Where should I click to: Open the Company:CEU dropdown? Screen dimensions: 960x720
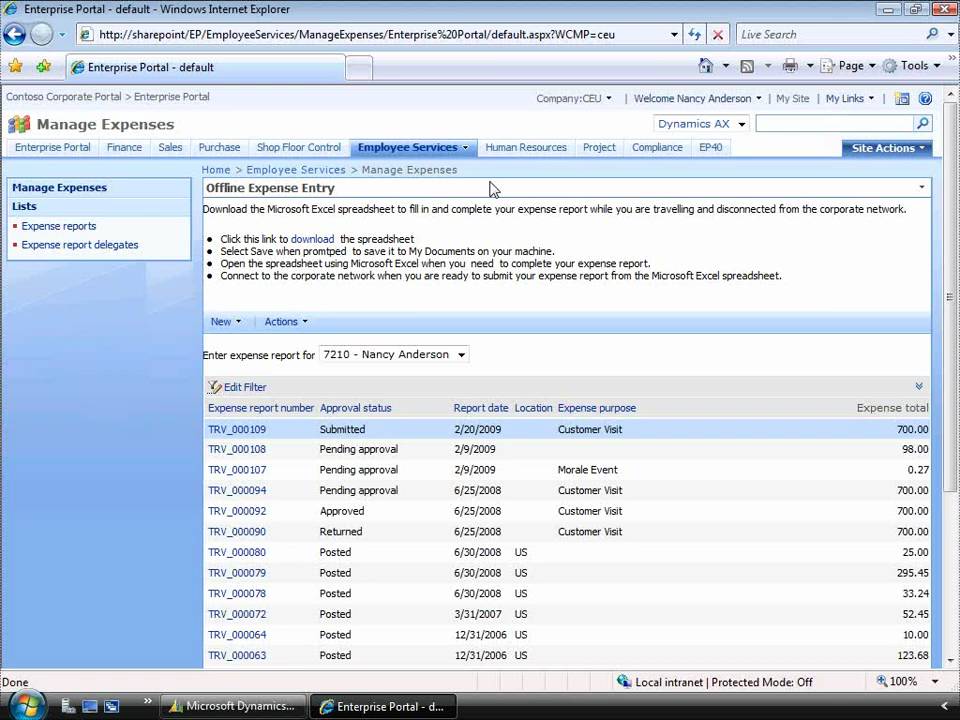coord(574,99)
